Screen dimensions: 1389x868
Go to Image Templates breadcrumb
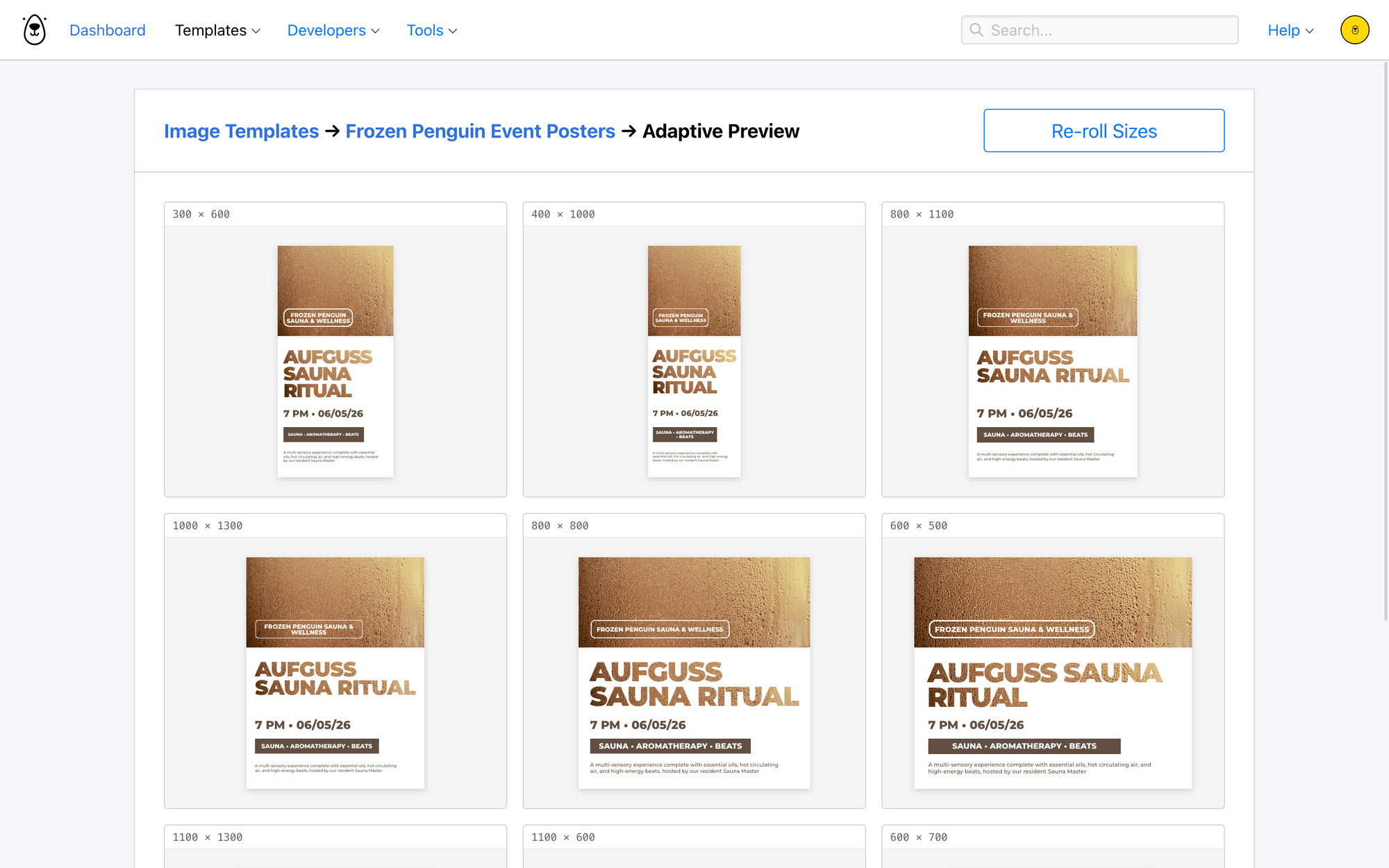[x=241, y=131]
